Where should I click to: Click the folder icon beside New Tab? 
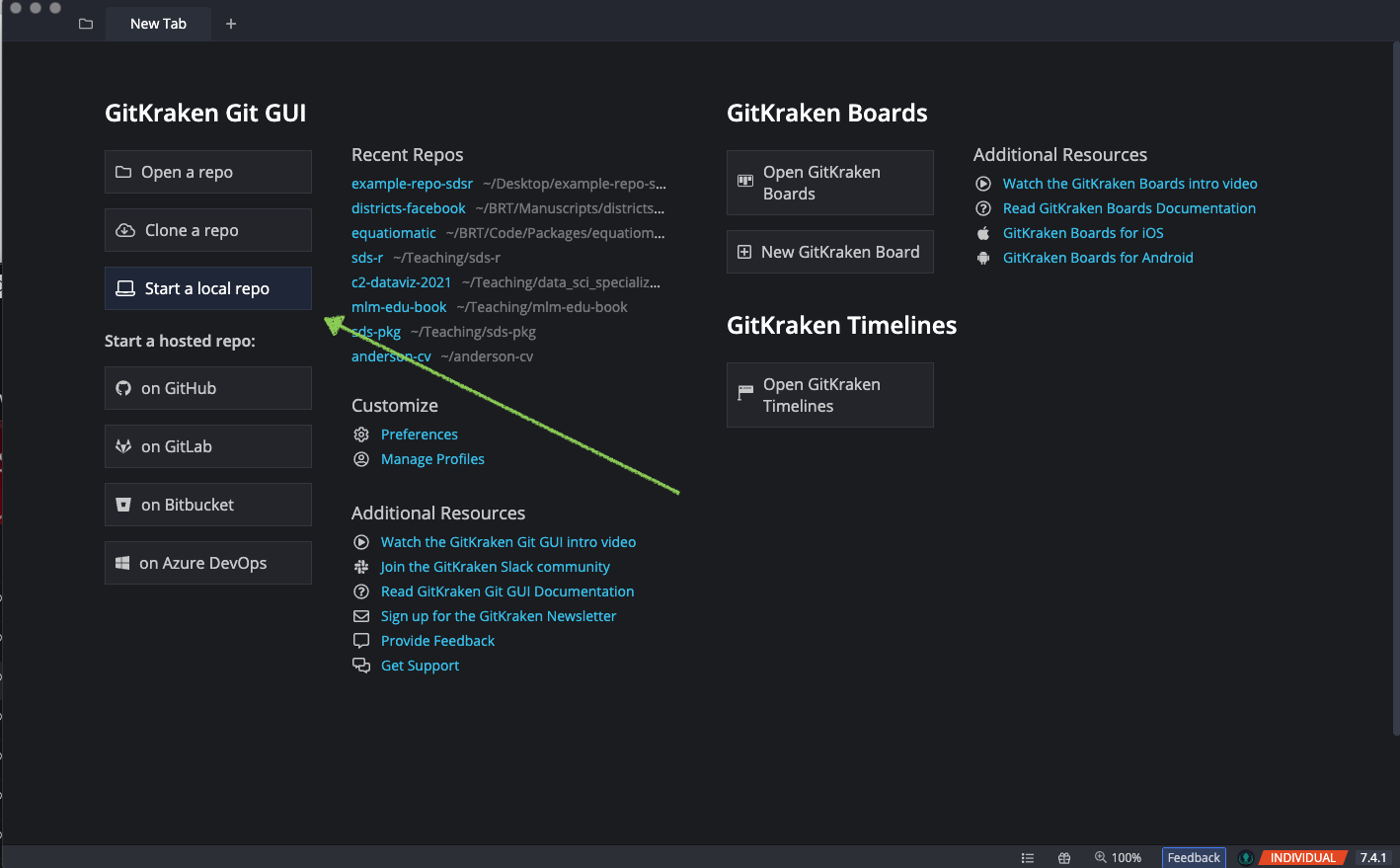[x=86, y=24]
